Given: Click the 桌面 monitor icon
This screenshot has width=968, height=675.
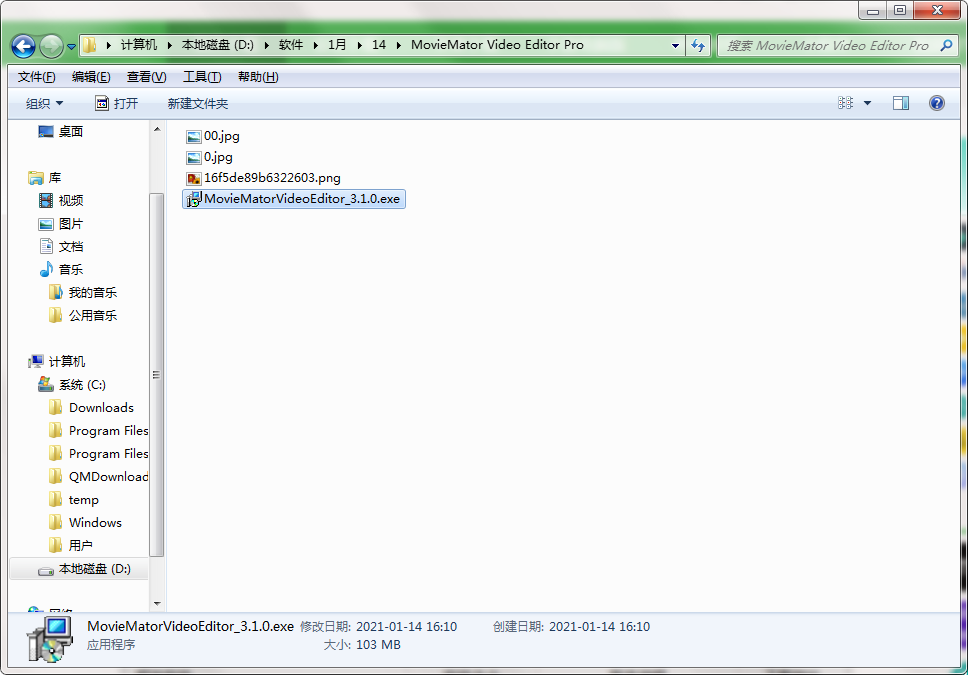Looking at the screenshot, I should 46,132.
